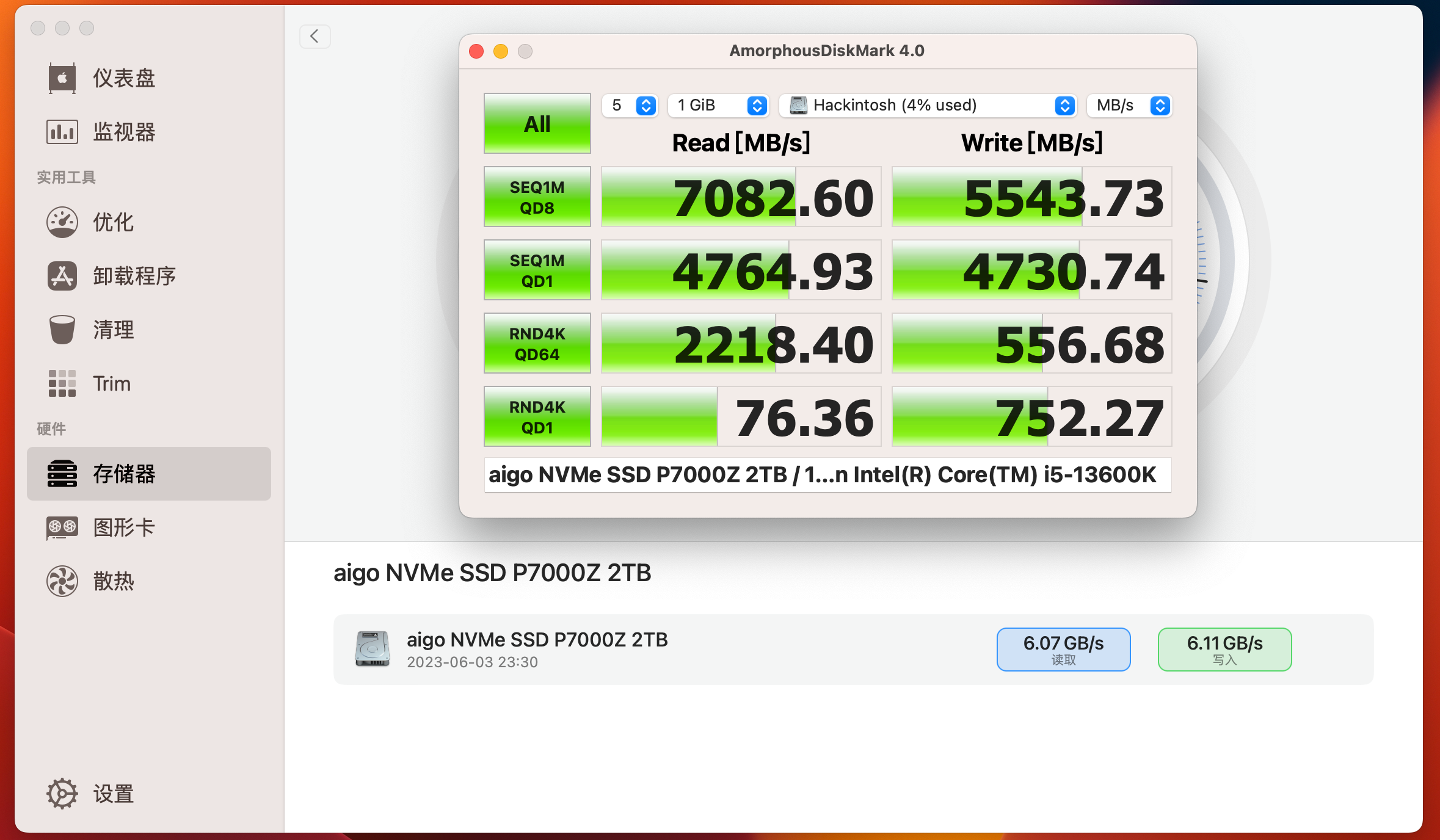Open the Trim grid icon
The image size is (1440, 840).
[x=62, y=383]
